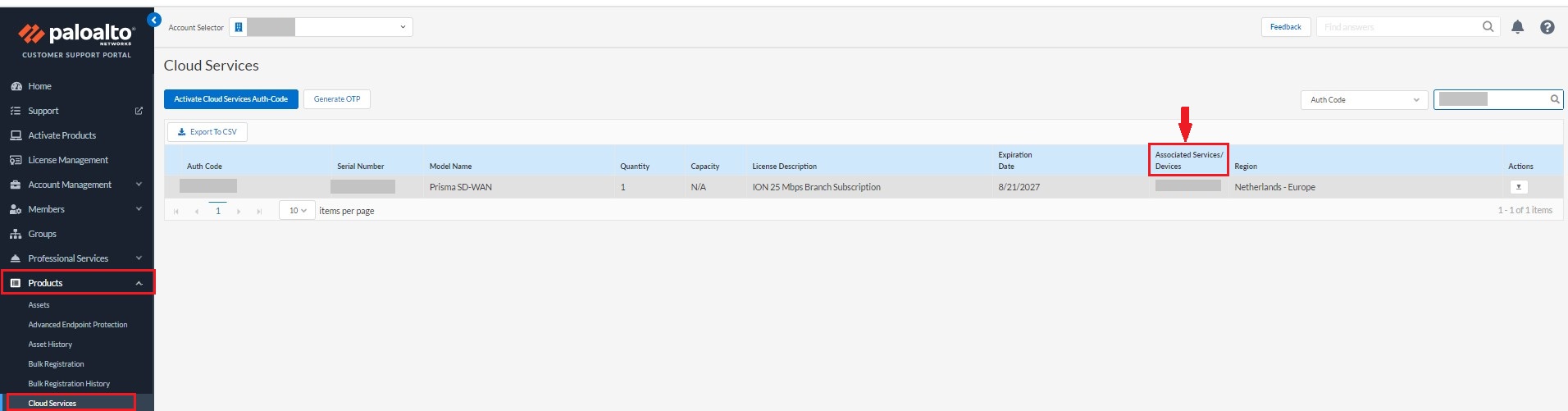Expand Members menu
Image resolution: width=1568 pixels, height=411 pixels.
[76, 209]
